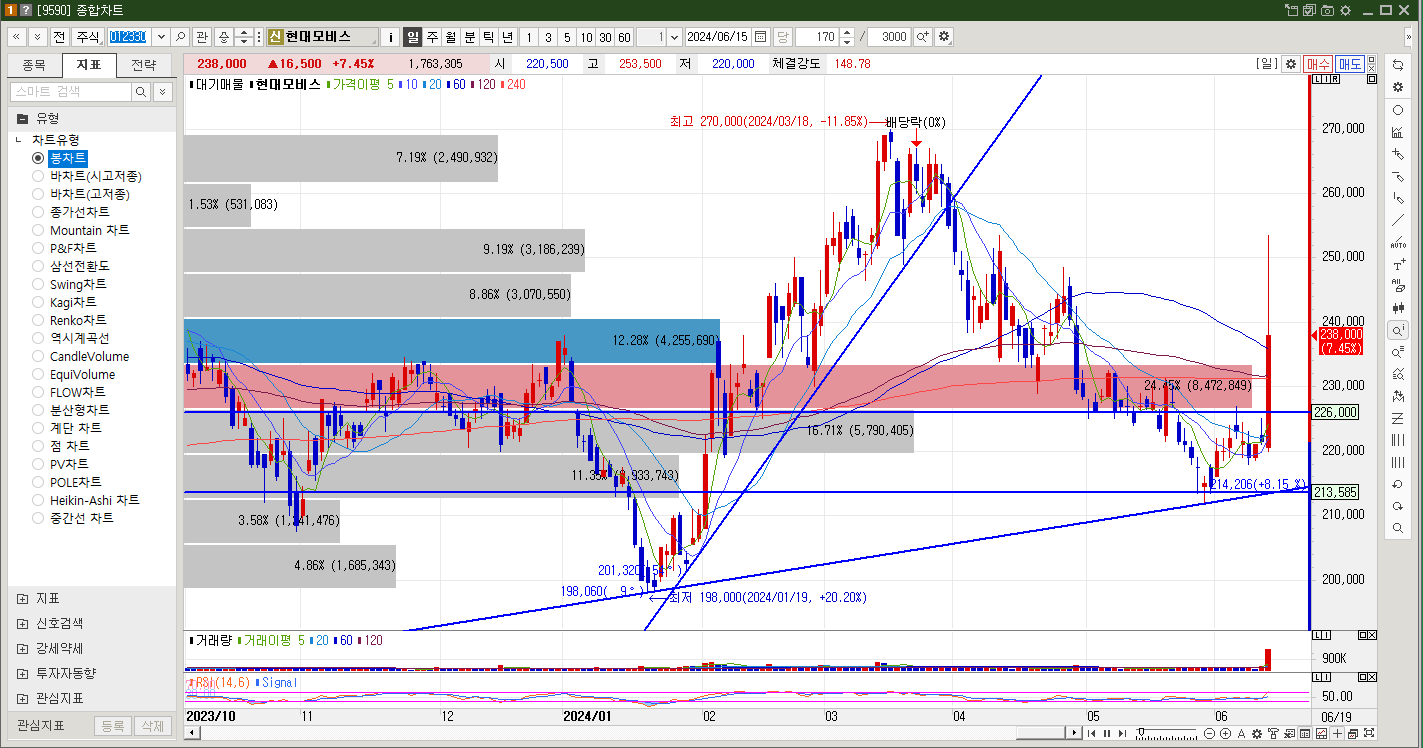Expand the 신호검색 section
Screen dimensions: 1423x748
pos(22,624)
